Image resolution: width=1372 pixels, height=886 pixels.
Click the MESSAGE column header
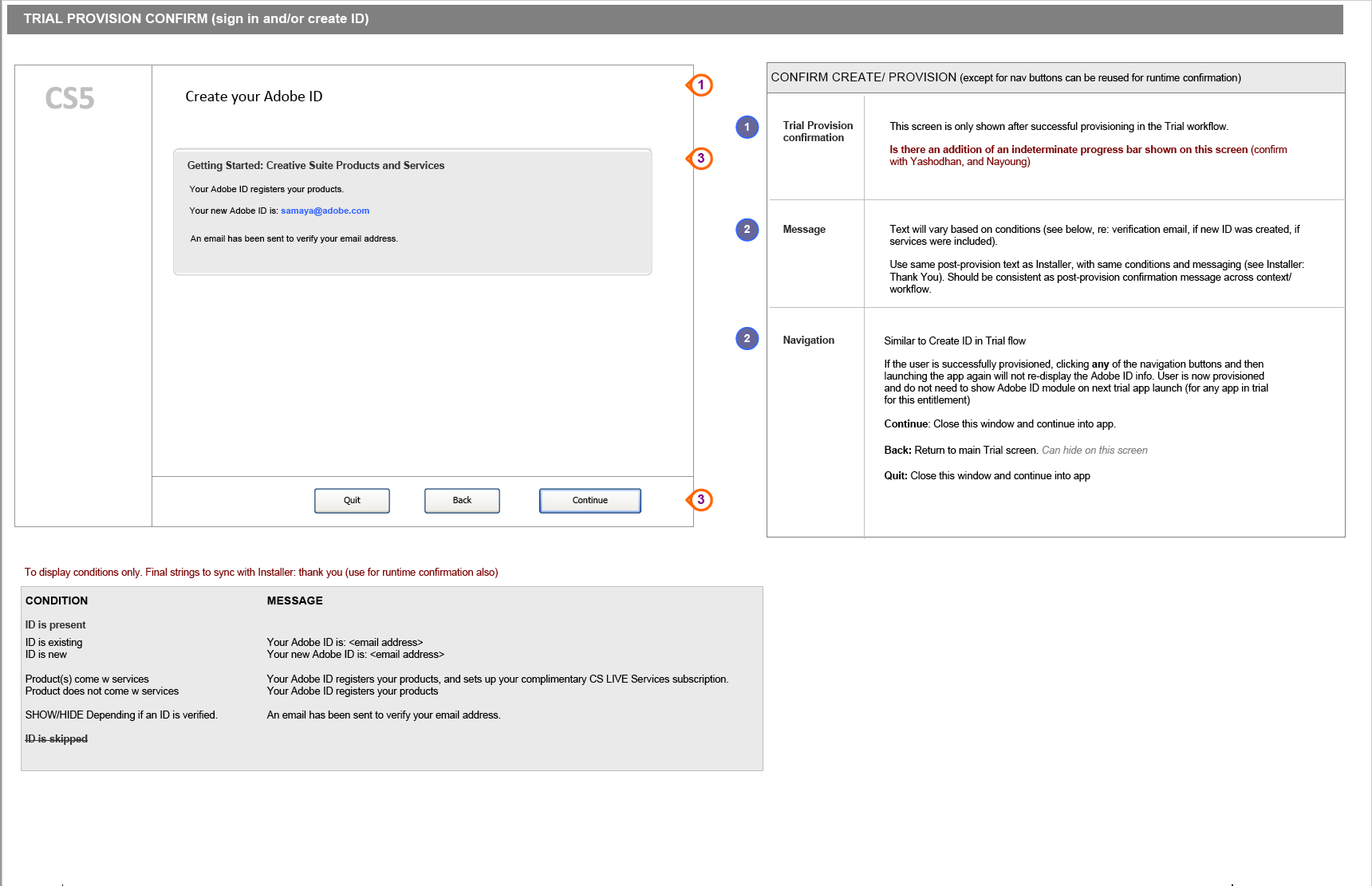click(295, 601)
